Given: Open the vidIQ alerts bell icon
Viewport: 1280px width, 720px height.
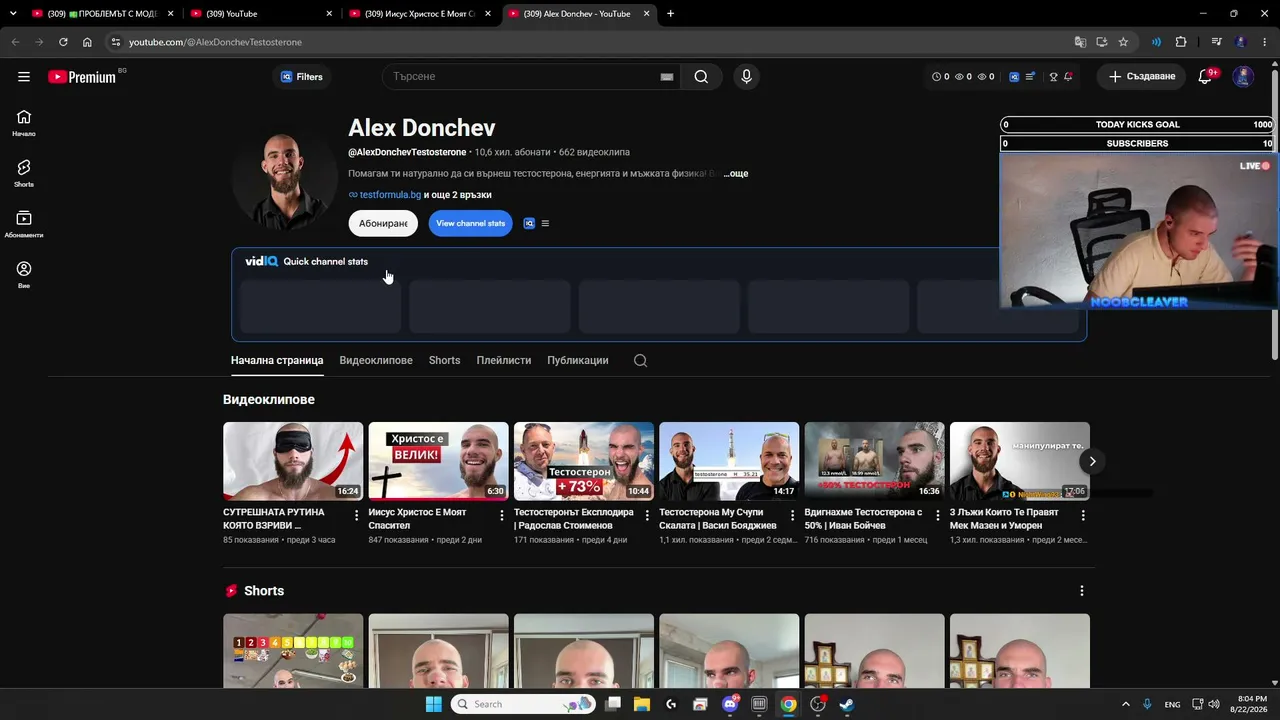Looking at the screenshot, I should pyautogui.click(x=1069, y=77).
